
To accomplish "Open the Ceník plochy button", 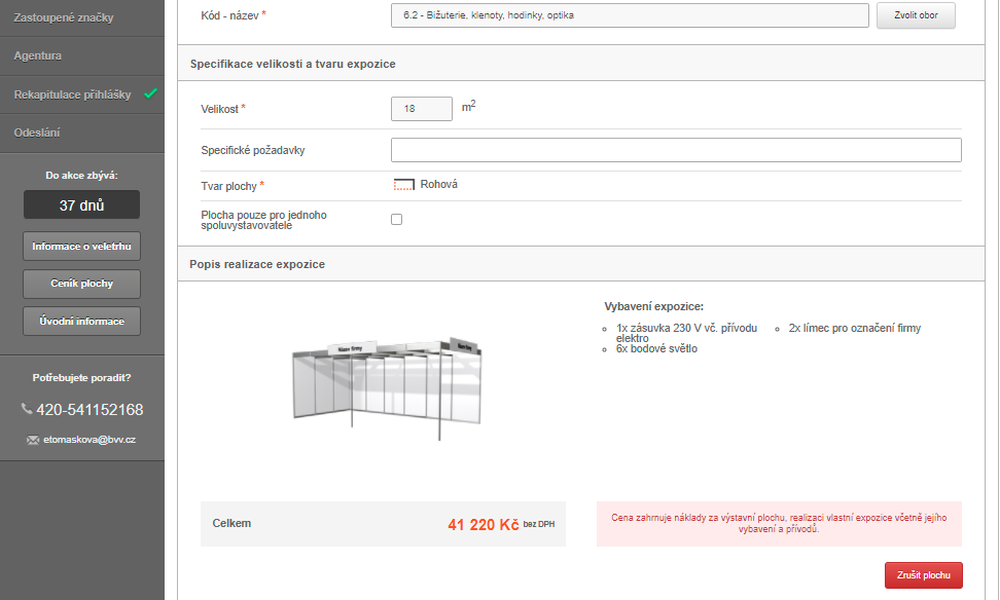I will tap(82, 284).
